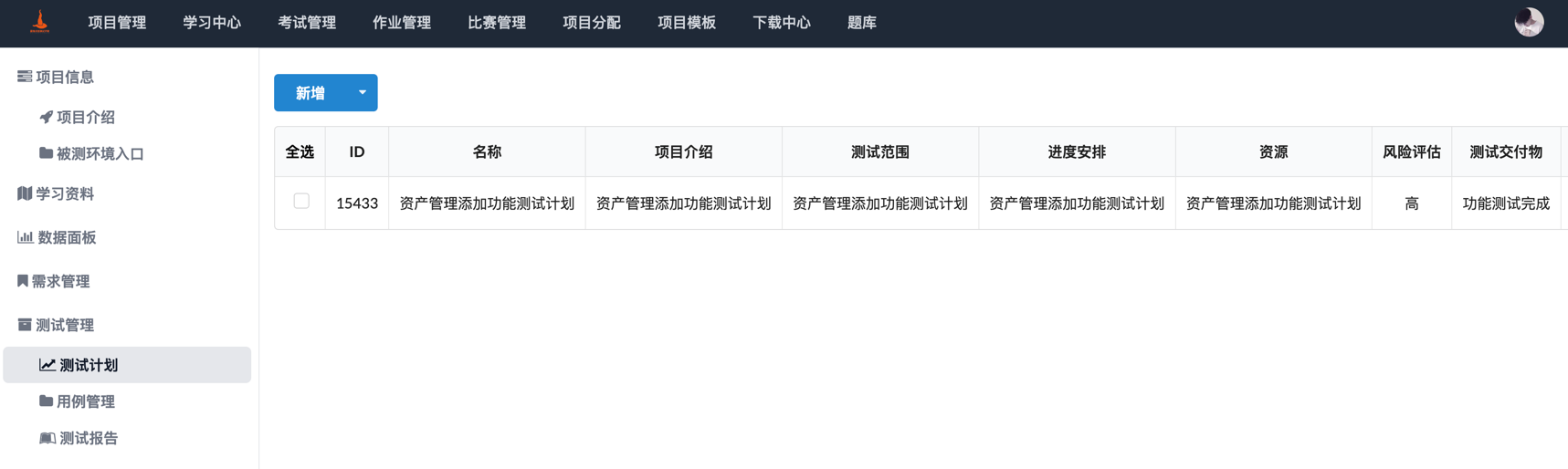This screenshot has width=1568, height=469.
Task: Open the 项目管理 menu
Action: [x=117, y=23]
